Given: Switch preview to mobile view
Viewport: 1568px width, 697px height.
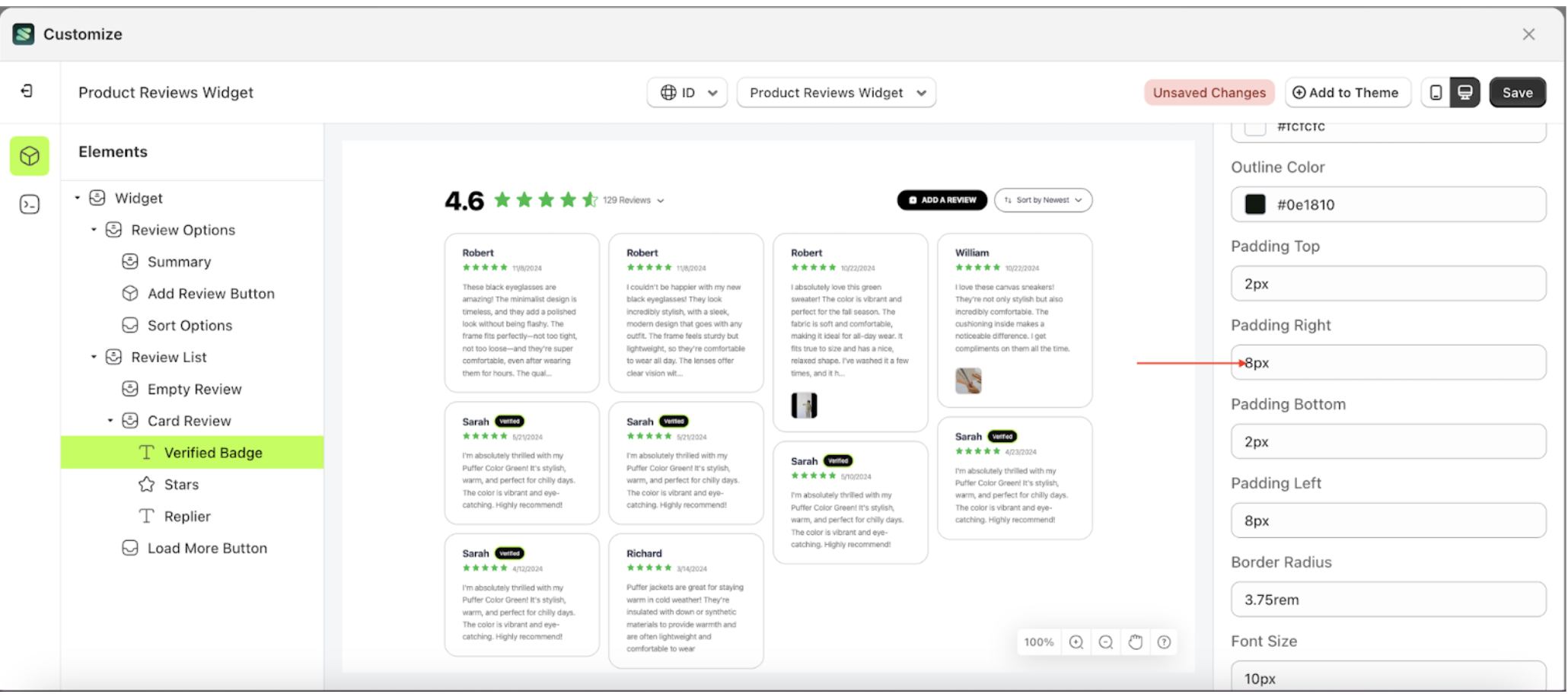Looking at the screenshot, I should 1436,91.
